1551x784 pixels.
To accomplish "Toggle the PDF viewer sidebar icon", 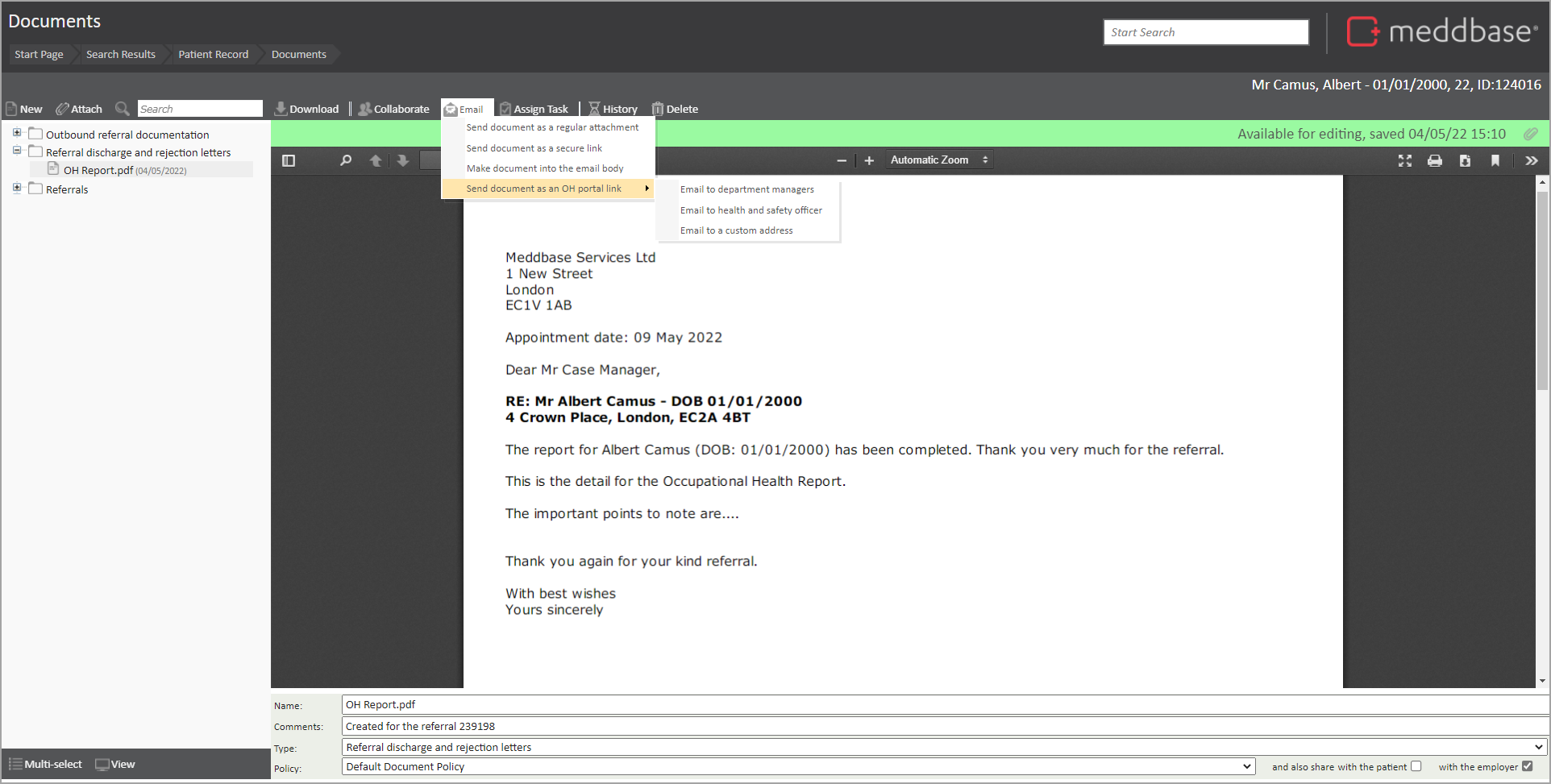I will (289, 160).
